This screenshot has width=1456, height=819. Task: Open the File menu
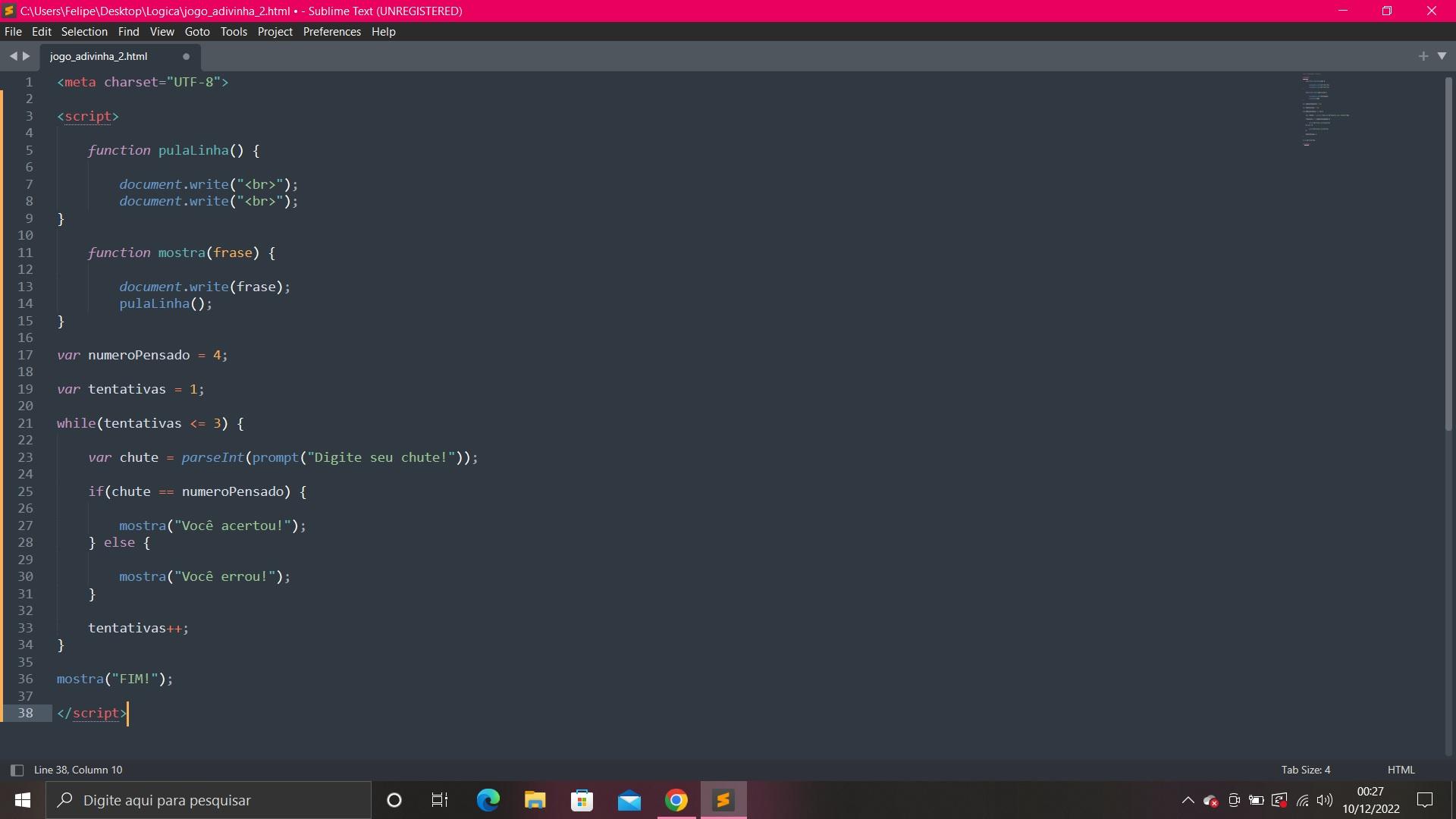13,32
